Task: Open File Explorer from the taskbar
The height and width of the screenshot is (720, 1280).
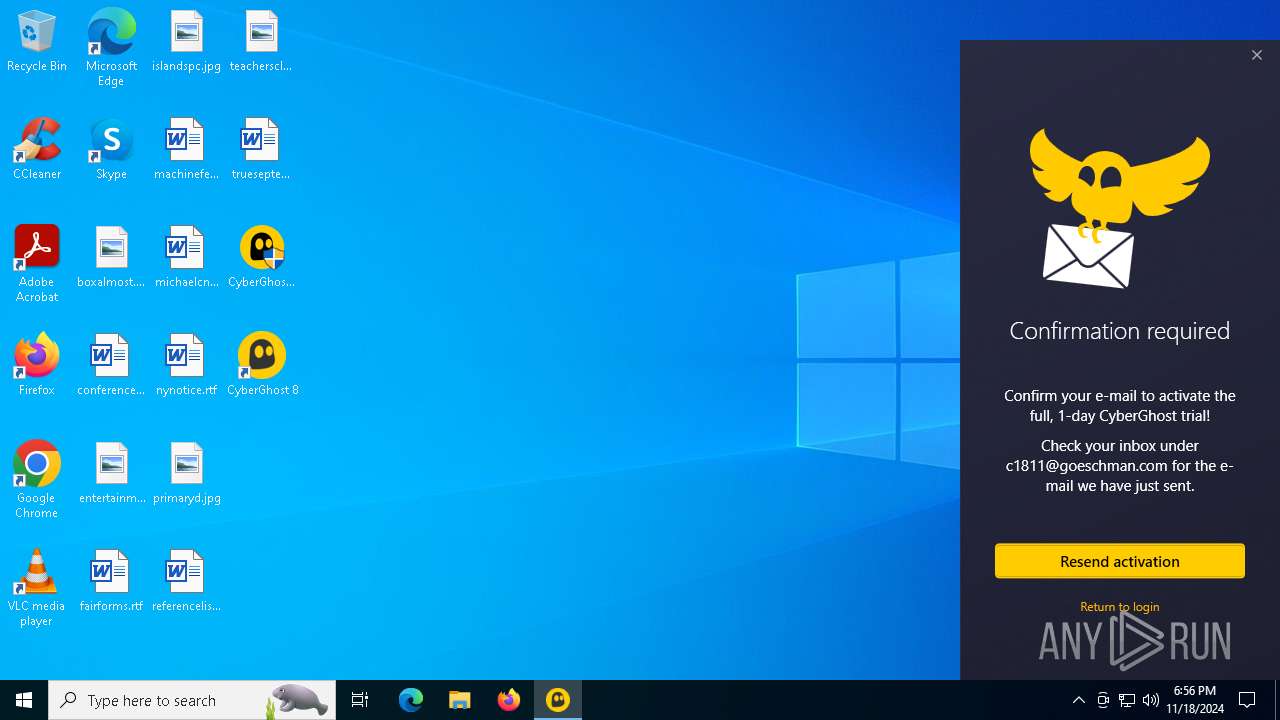Action: pos(460,700)
